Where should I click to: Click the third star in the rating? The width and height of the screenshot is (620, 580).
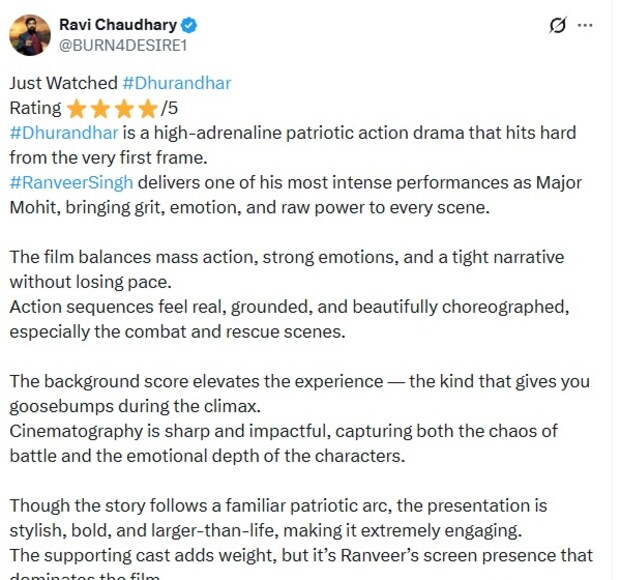[124, 108]
